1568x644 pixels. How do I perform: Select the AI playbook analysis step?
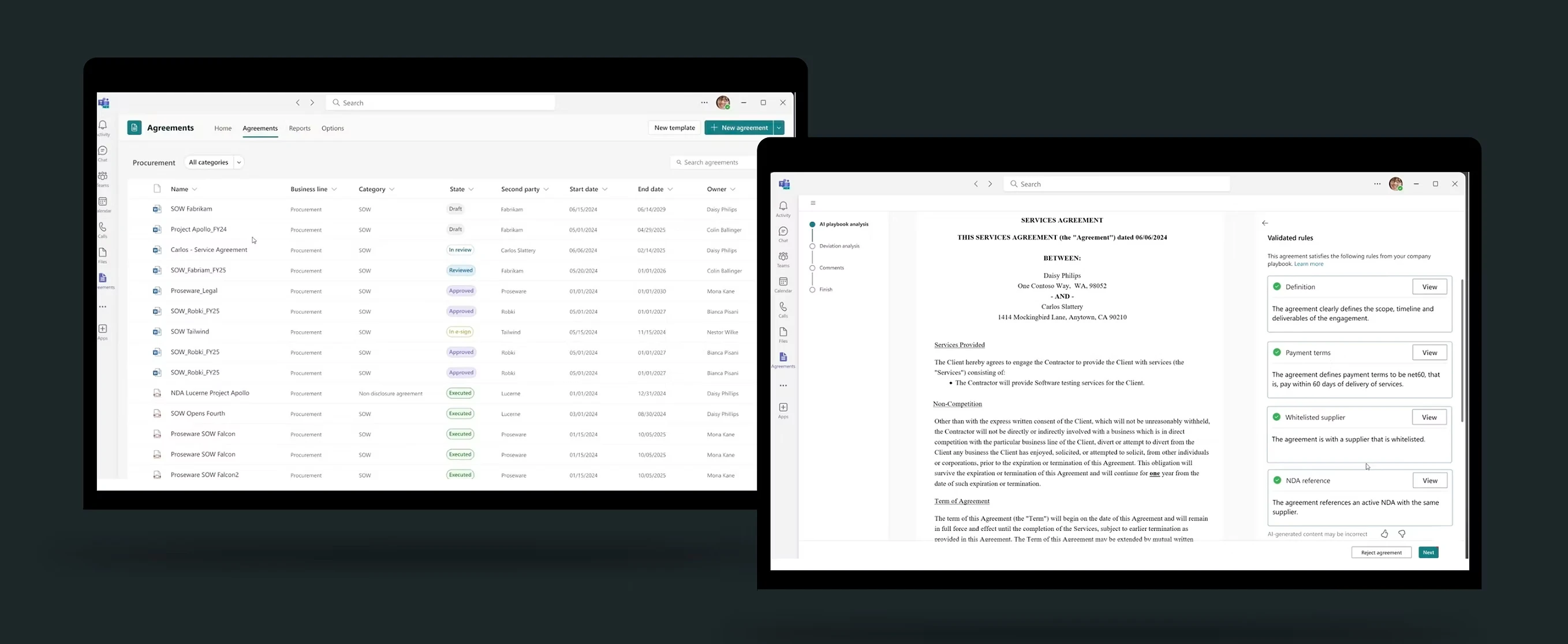(x=839, y=224)
